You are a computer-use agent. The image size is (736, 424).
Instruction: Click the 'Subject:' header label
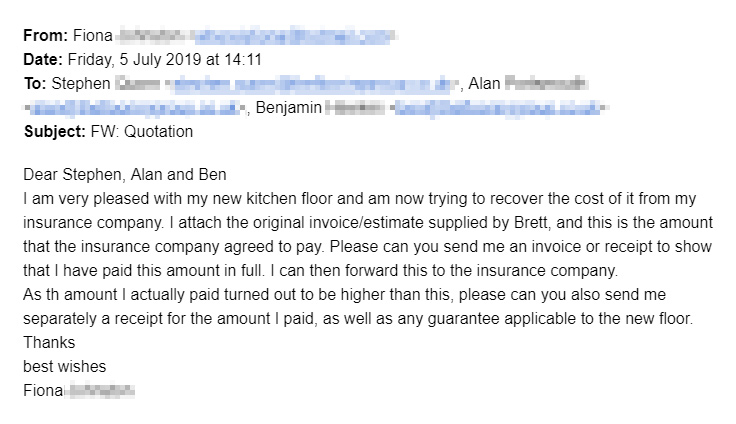point(52,131)
